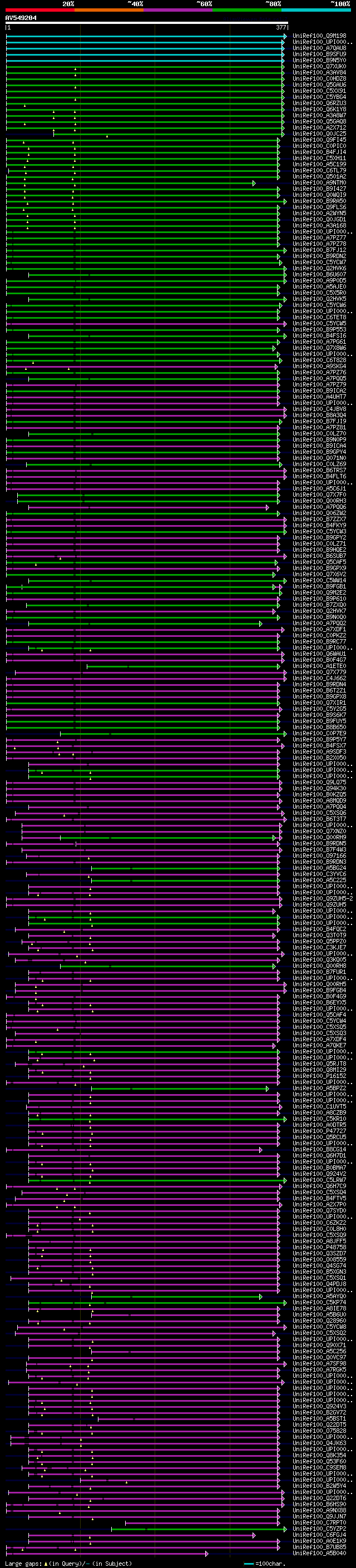Image resolution: width=356 pixels, height=1568 pixels.
Task: Select the UniRef100_B4FSI6 entry
Action: point(319,335)
